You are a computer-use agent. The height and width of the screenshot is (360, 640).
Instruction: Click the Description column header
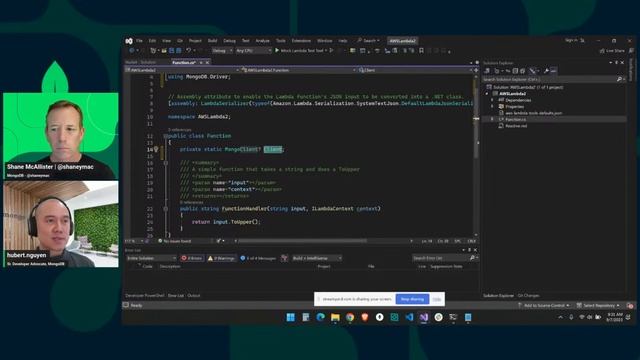click(x=170, y=267)
